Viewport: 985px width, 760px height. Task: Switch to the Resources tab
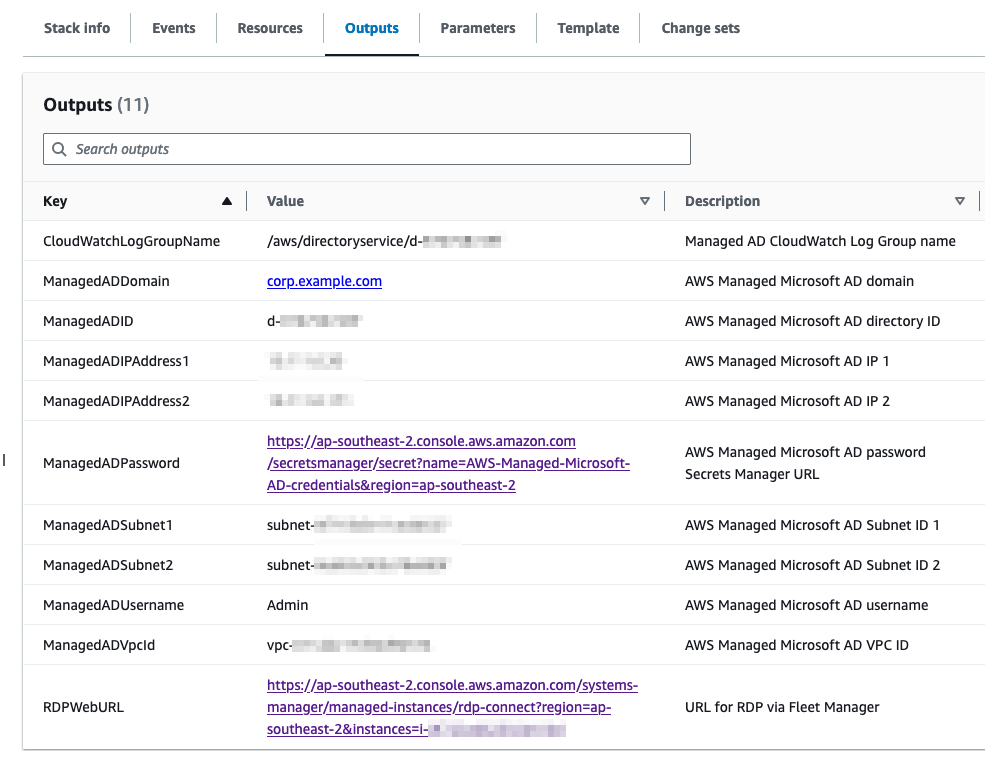coord(269,28)
